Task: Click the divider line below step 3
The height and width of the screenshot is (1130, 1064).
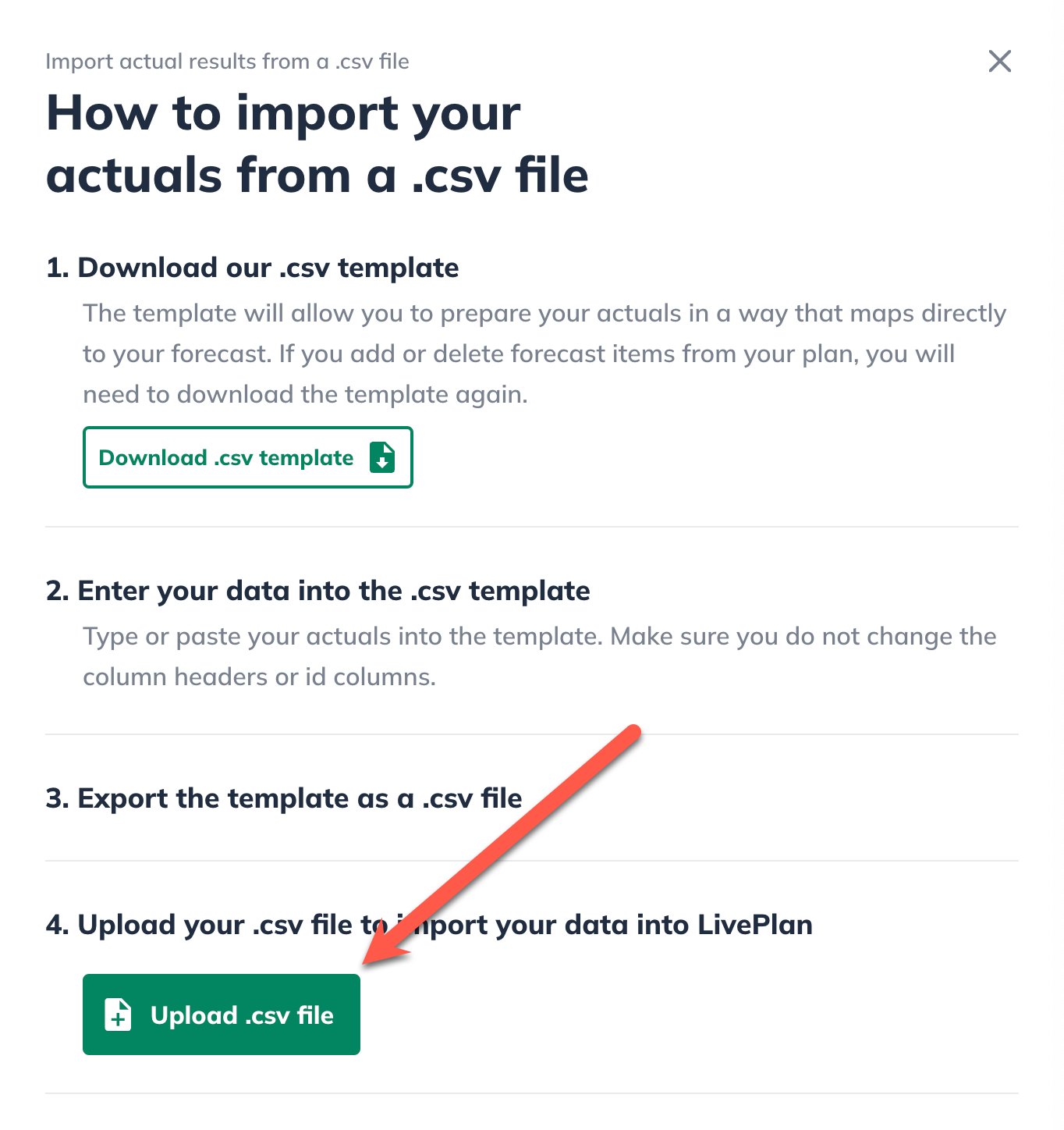Action: (x=532, y=861)
